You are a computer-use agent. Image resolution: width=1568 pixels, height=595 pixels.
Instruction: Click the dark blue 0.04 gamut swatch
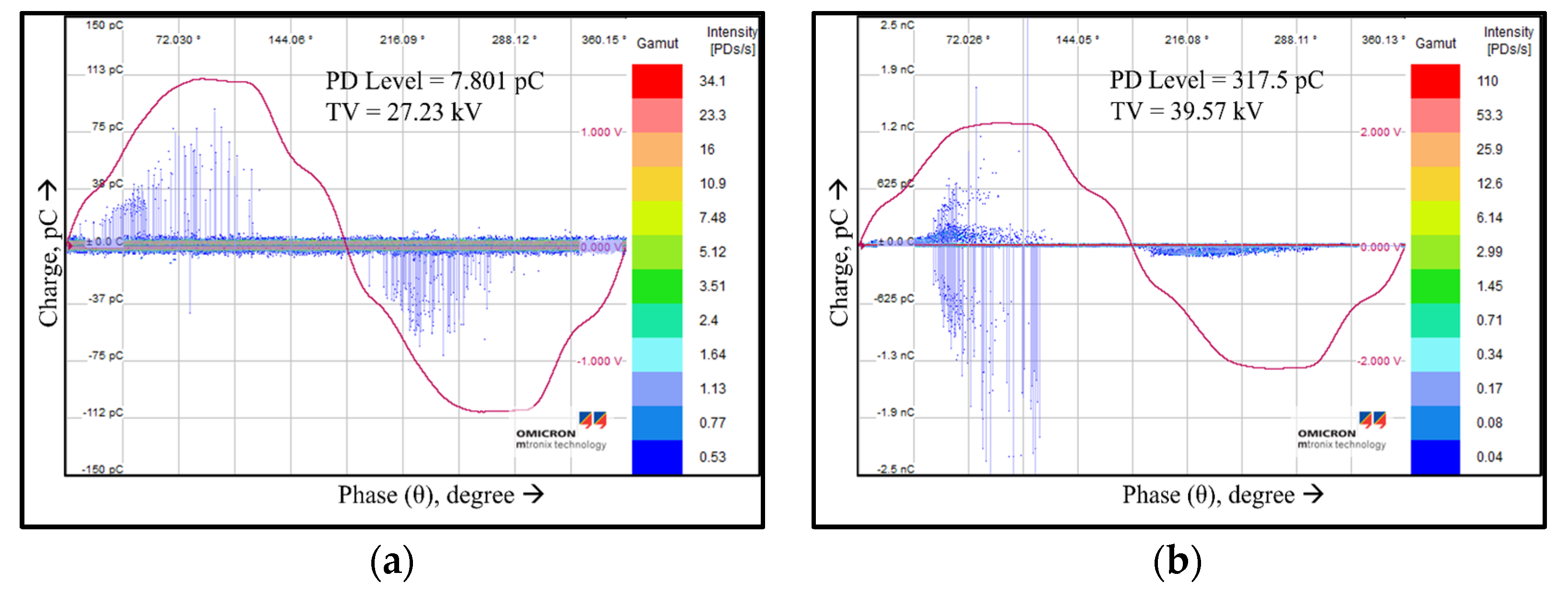click(1435, 457)
